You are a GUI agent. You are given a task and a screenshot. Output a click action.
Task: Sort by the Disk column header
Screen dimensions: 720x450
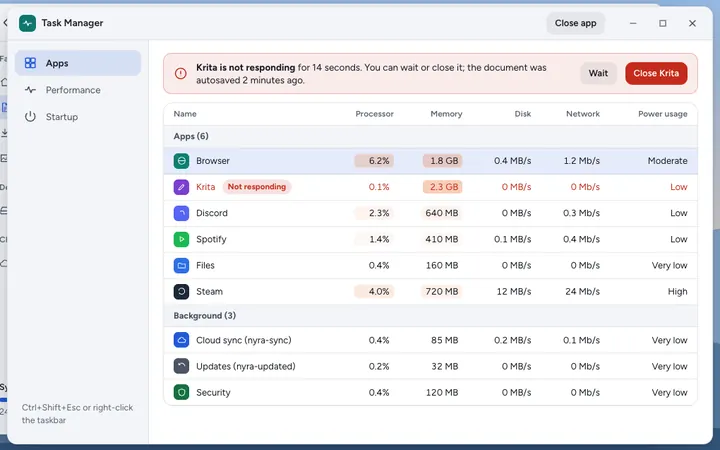pos(523,114)
